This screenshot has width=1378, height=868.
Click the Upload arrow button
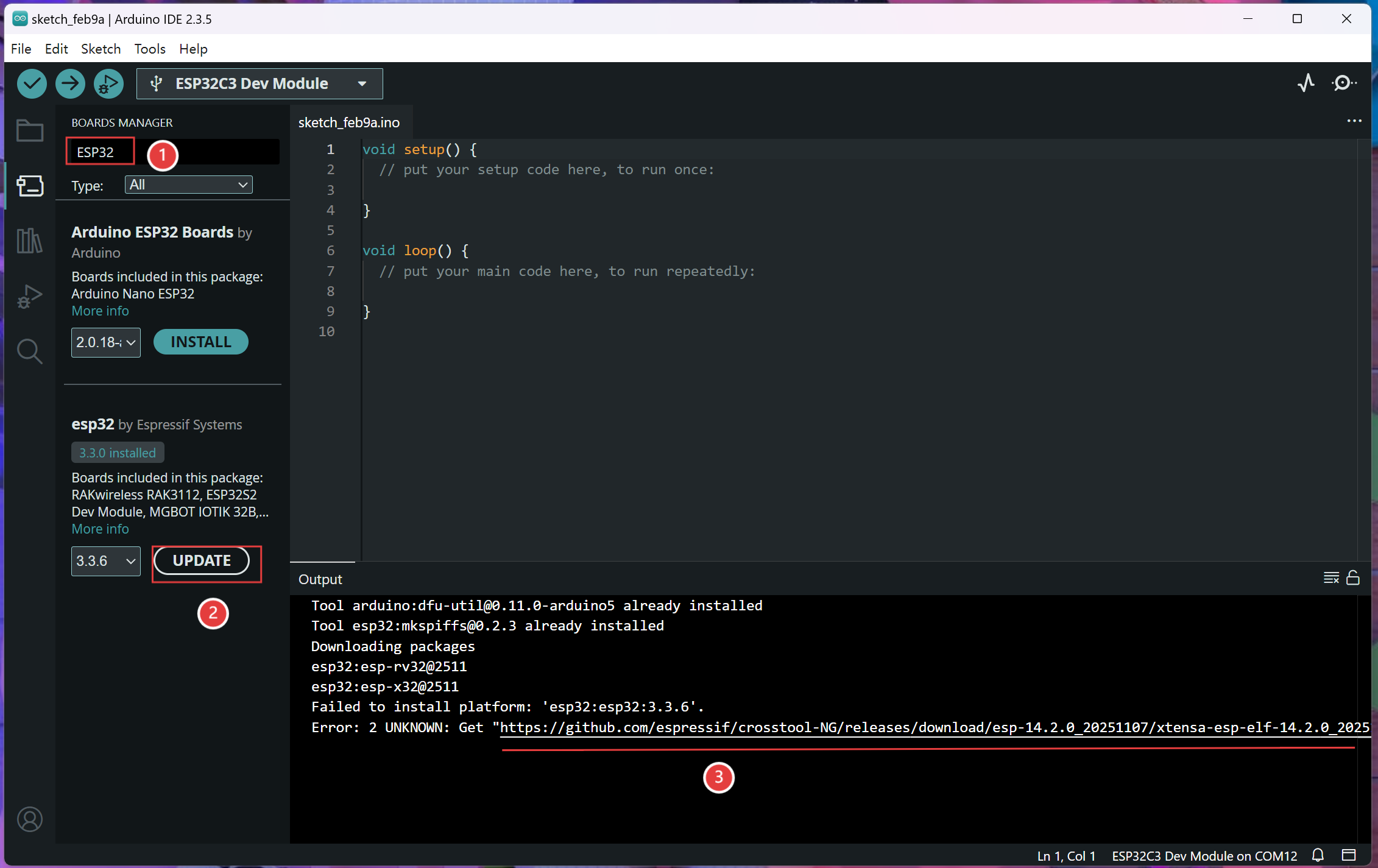70,83
